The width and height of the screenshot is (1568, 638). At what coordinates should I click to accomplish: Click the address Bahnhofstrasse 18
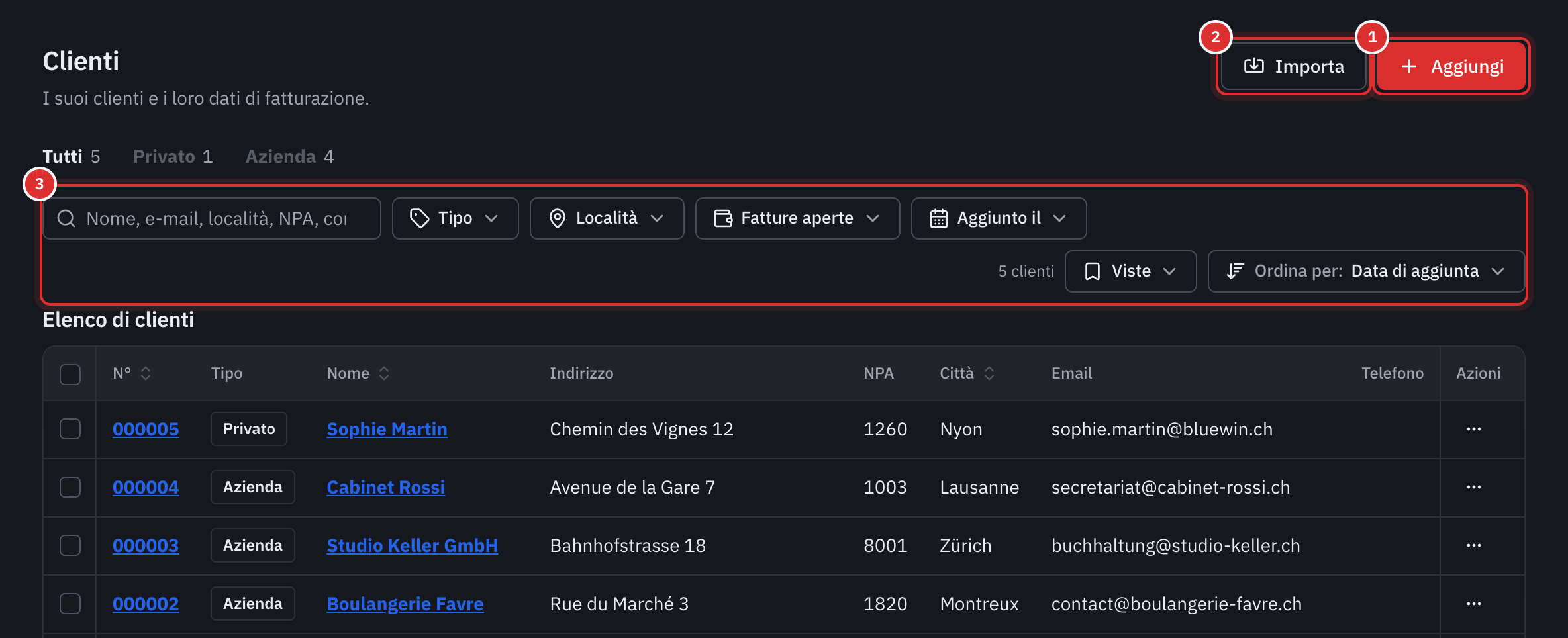(x=628, y=545)
